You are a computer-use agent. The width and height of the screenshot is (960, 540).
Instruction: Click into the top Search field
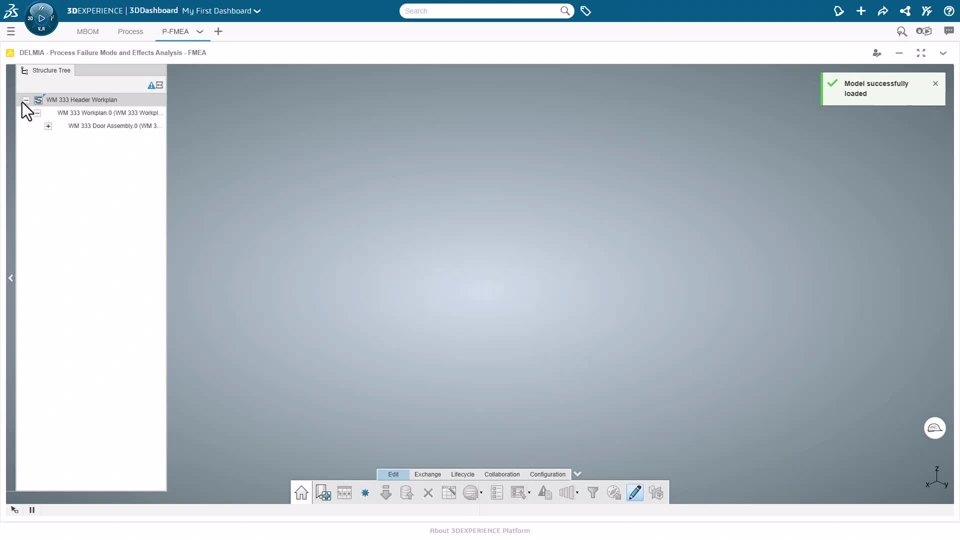click(x=481, y=11)
